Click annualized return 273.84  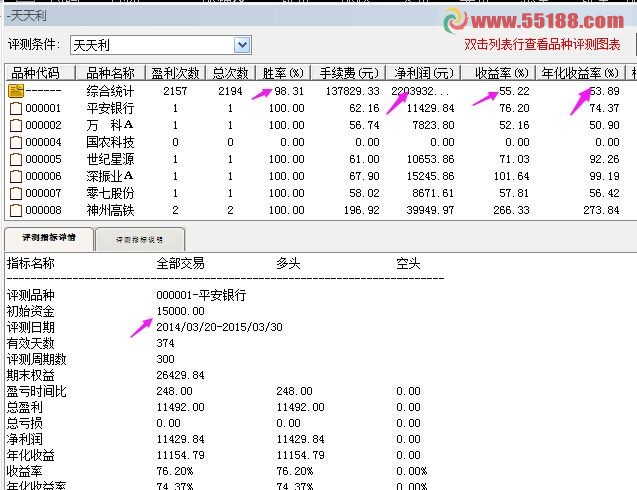click(x=601, y=210)
